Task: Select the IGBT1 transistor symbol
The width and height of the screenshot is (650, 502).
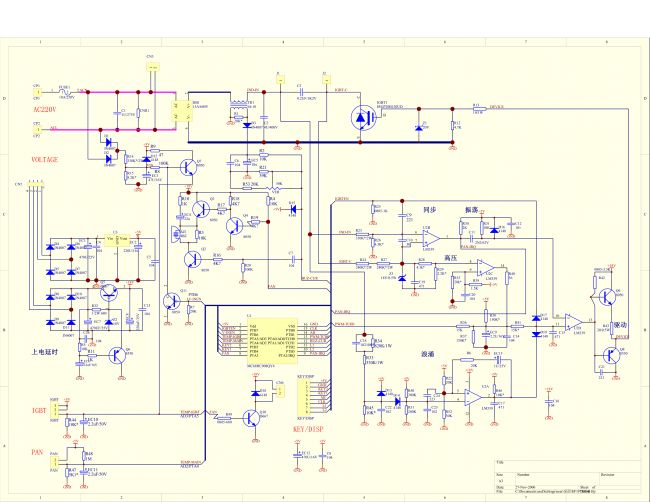Action: (x=363, y=118)
